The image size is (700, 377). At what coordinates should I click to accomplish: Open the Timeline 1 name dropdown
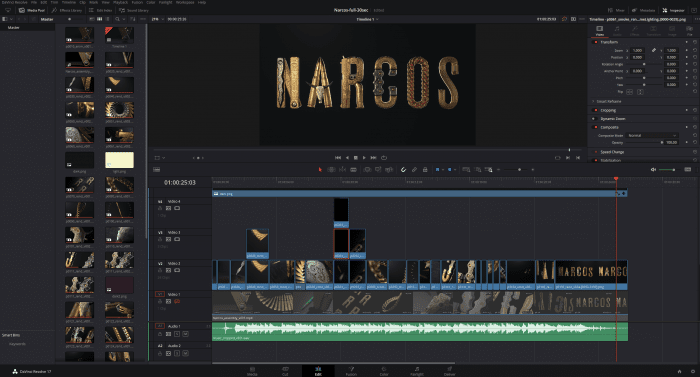367,19
